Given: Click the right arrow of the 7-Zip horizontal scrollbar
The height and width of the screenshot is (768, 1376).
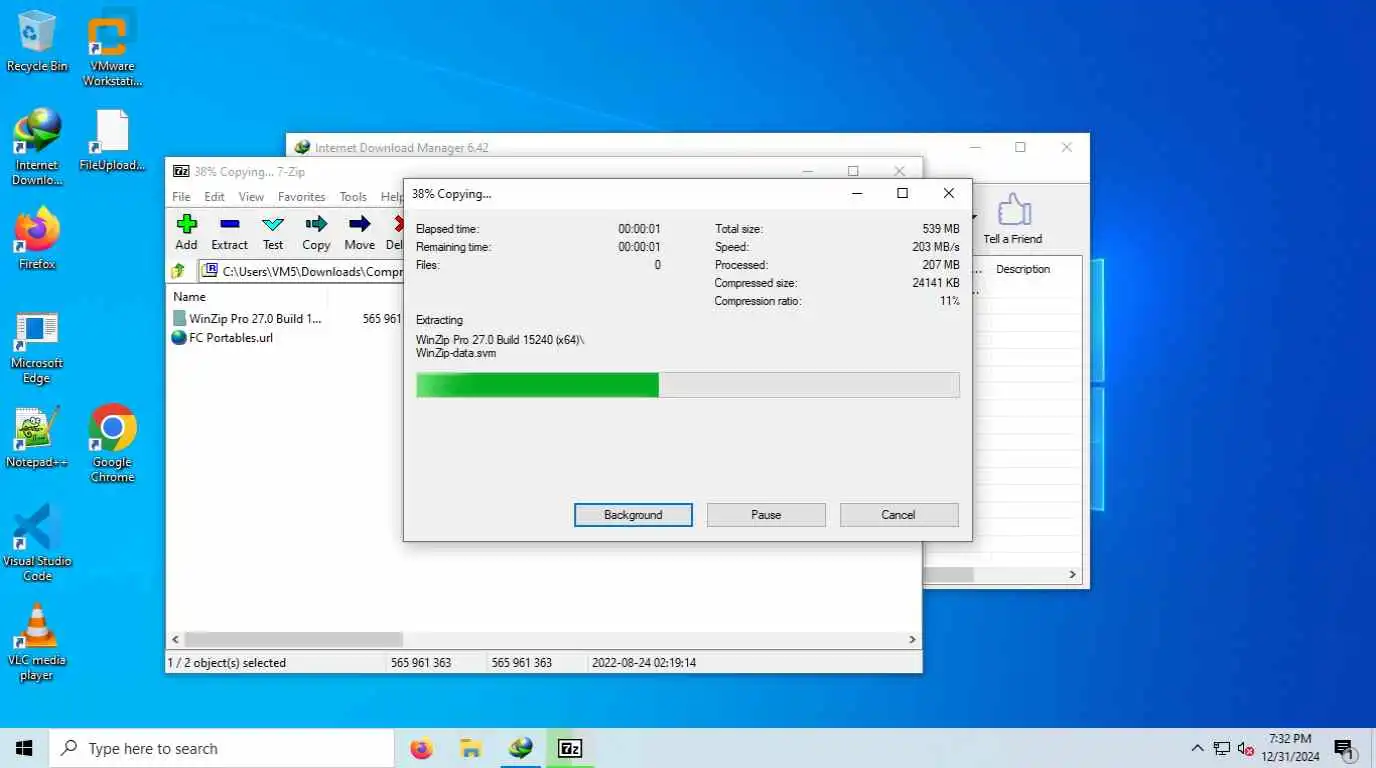Looking at the screenshot, I should click(x=912, y=639).
